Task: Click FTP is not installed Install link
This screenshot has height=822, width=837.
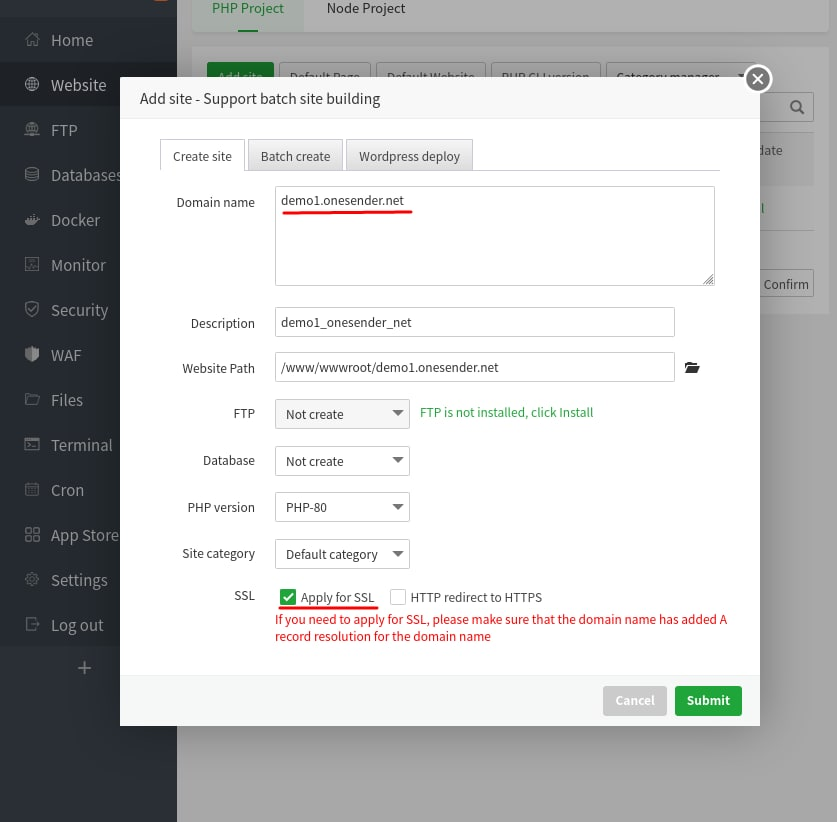Action: point(577,413)
